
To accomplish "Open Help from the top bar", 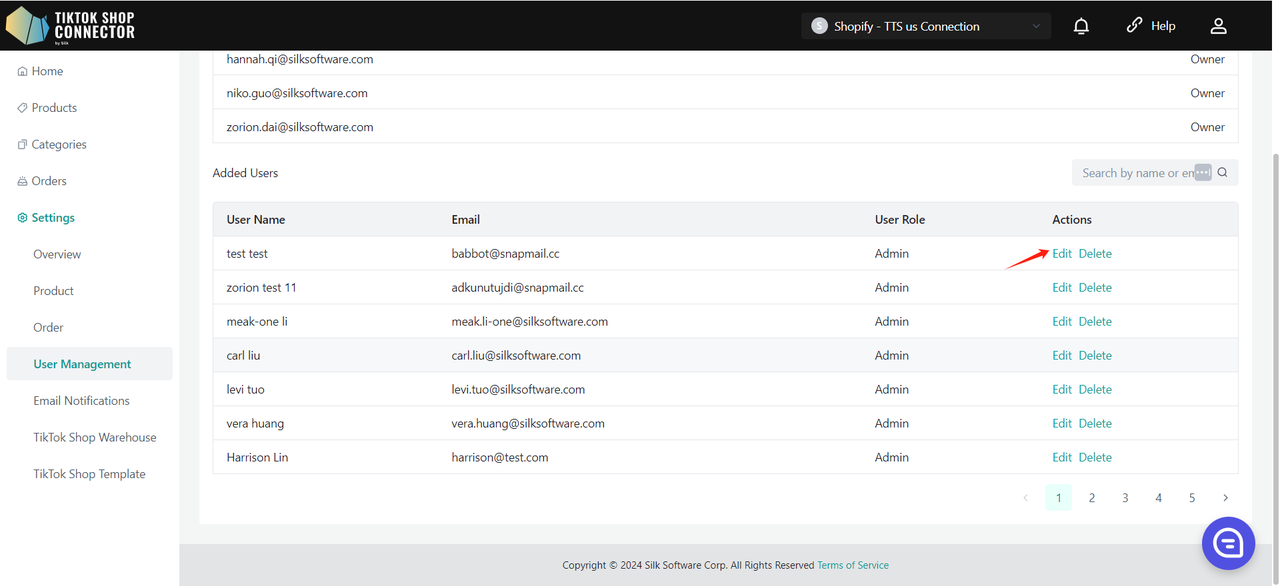I will (1150, 26).
